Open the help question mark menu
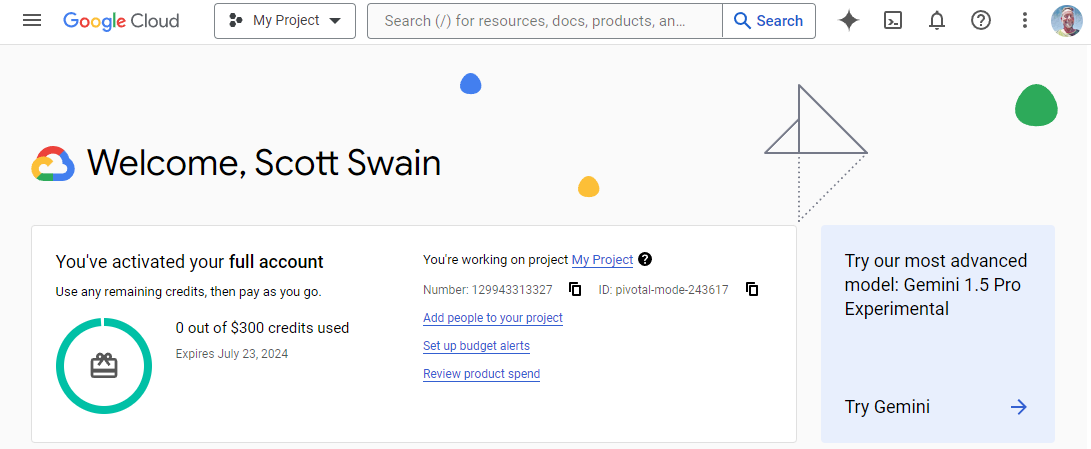This screenshot has width=1091, height=449. point(981,21)
